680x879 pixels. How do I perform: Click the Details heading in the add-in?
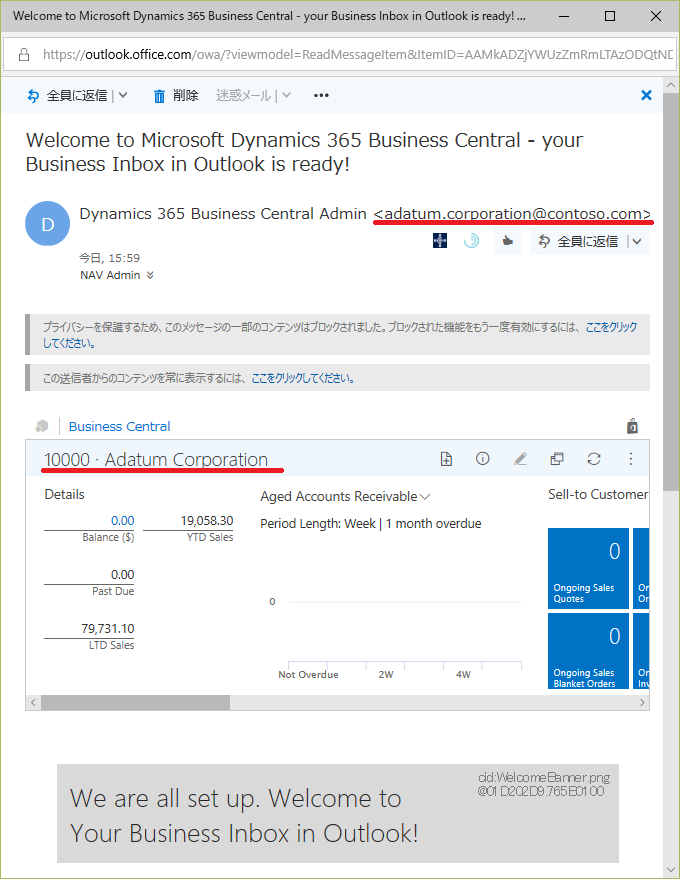coord(64,494)
